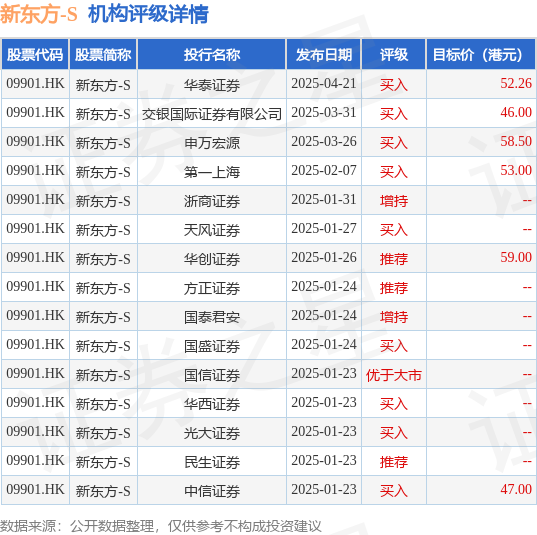This screenshot has height=535, width=537.
Task: Click 华泰证券 institution name
Action: coord(212,85)
